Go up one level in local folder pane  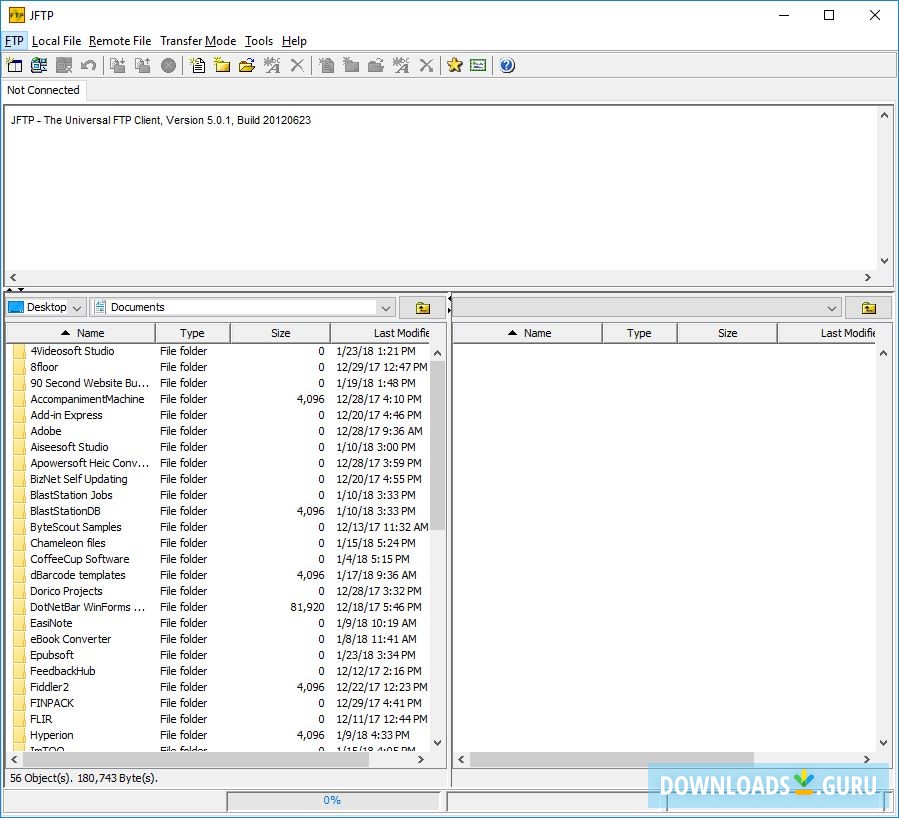pos(422,308)
